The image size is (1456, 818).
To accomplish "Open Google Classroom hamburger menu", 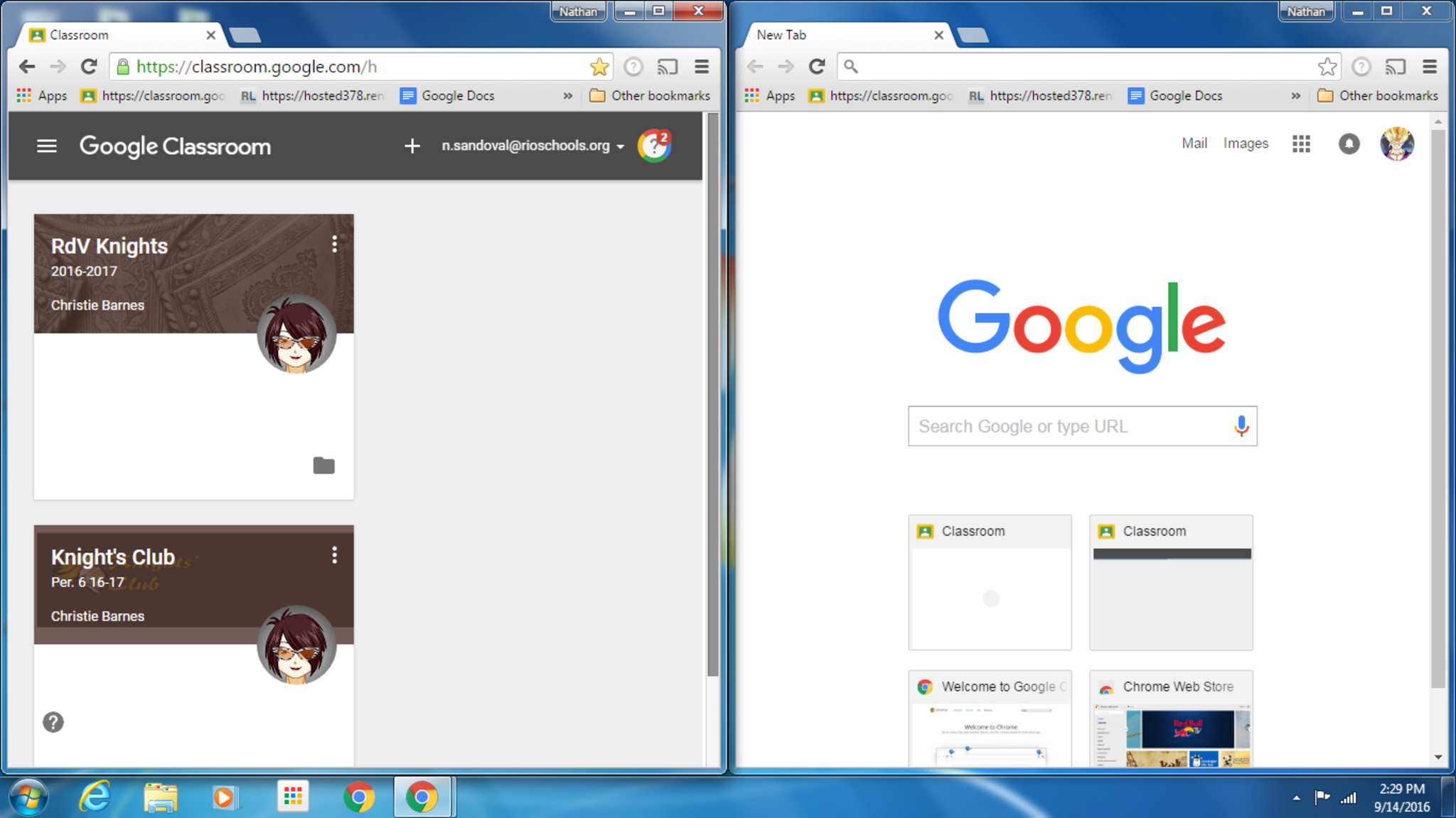I will (x=47, y=146).
